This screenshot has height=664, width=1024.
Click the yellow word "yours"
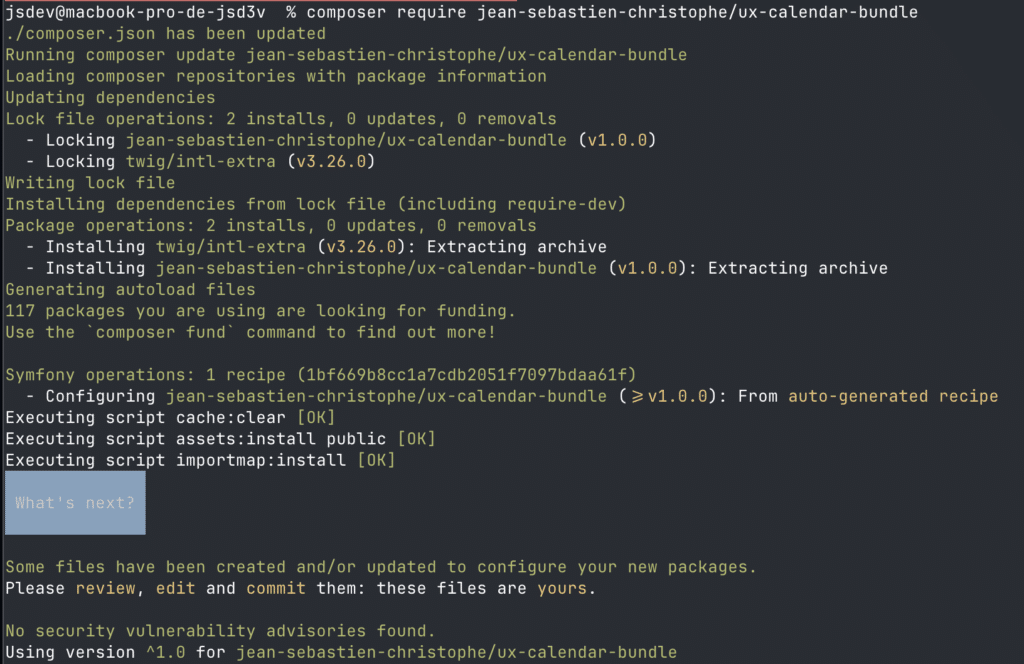coord(562,588)
